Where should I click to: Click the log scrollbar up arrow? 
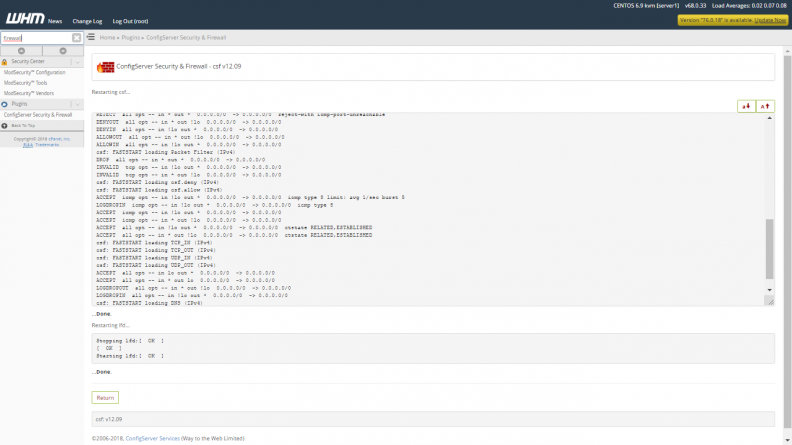769,118
